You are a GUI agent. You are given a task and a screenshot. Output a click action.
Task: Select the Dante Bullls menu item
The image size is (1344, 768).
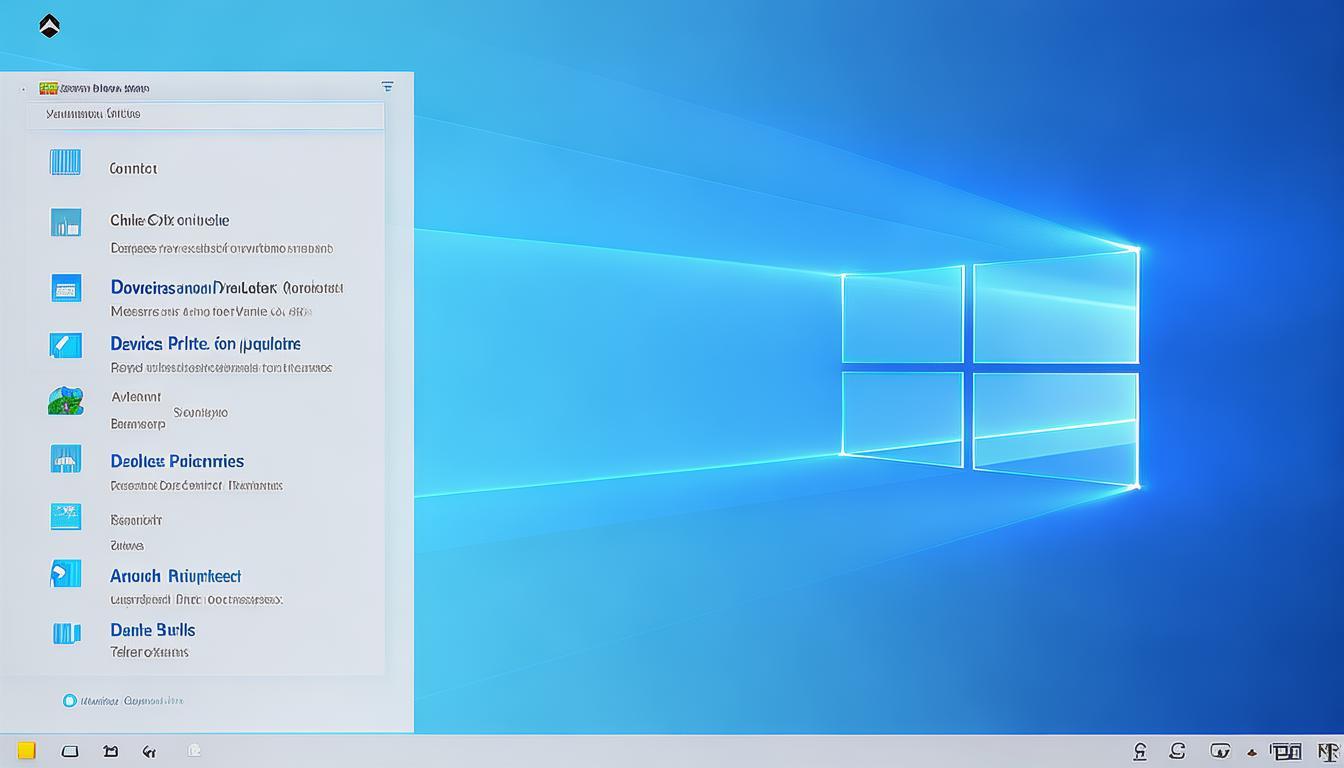click(x=153, y=630)
